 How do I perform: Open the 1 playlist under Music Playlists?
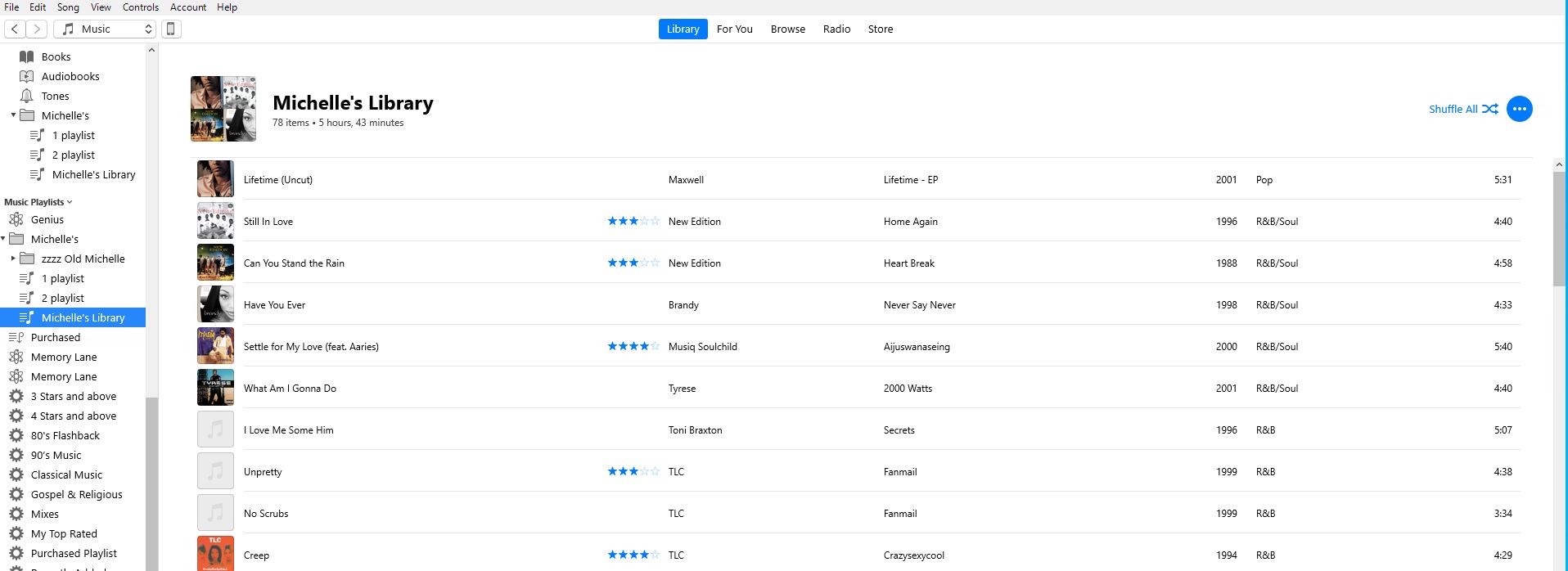(62, 278)
